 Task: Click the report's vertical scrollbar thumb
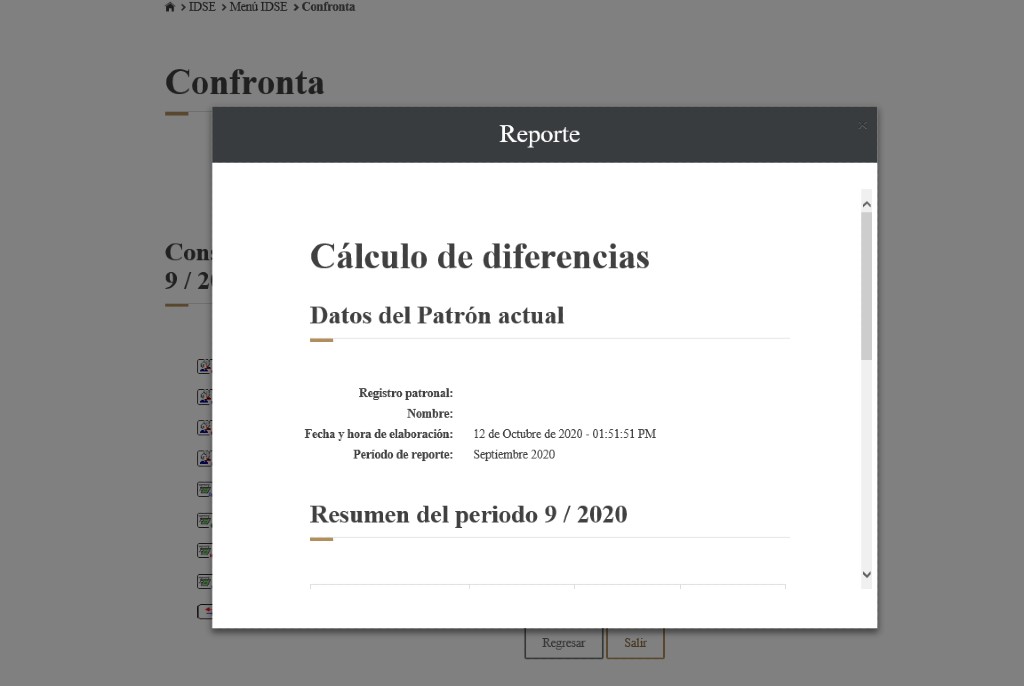pos(866,285)
